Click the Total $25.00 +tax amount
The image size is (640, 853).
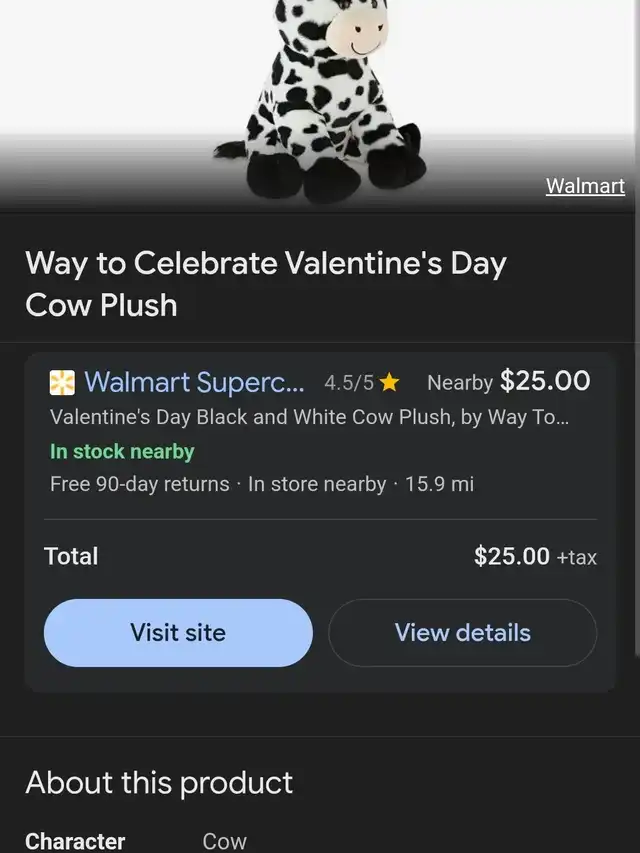point(535,557)
